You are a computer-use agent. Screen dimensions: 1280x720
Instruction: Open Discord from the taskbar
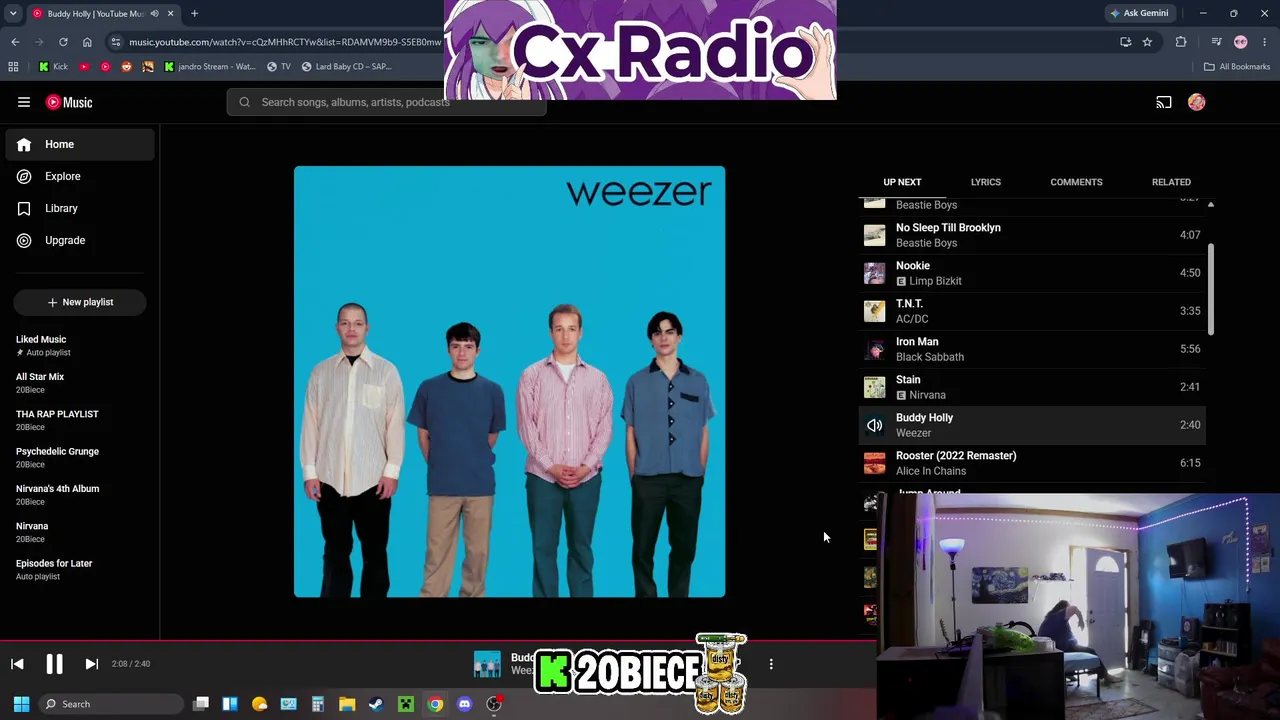point(464,704)
